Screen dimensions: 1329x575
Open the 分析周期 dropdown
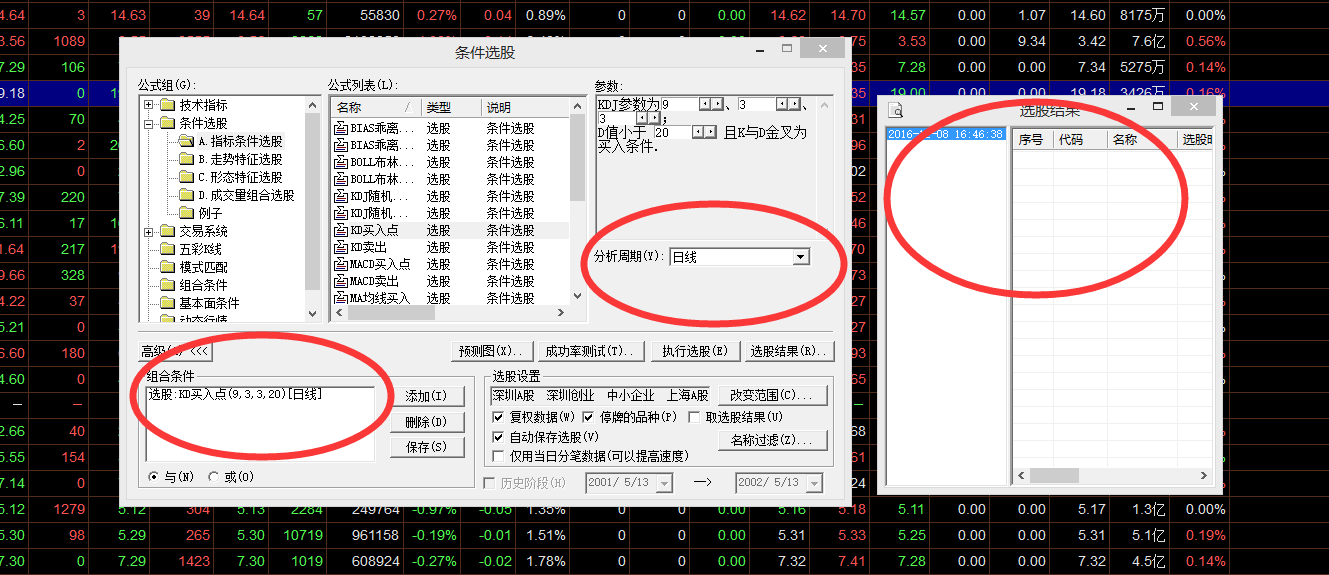tap(800, 257)
